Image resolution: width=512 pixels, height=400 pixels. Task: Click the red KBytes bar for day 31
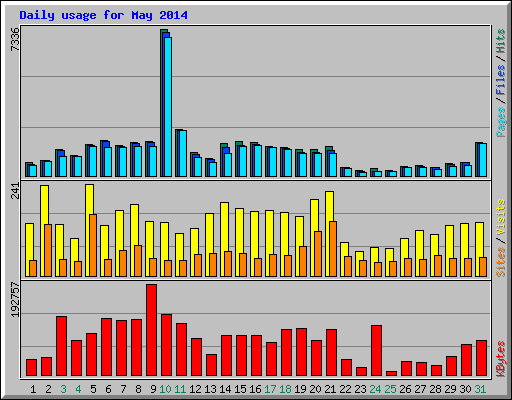[x=482, y=358]
